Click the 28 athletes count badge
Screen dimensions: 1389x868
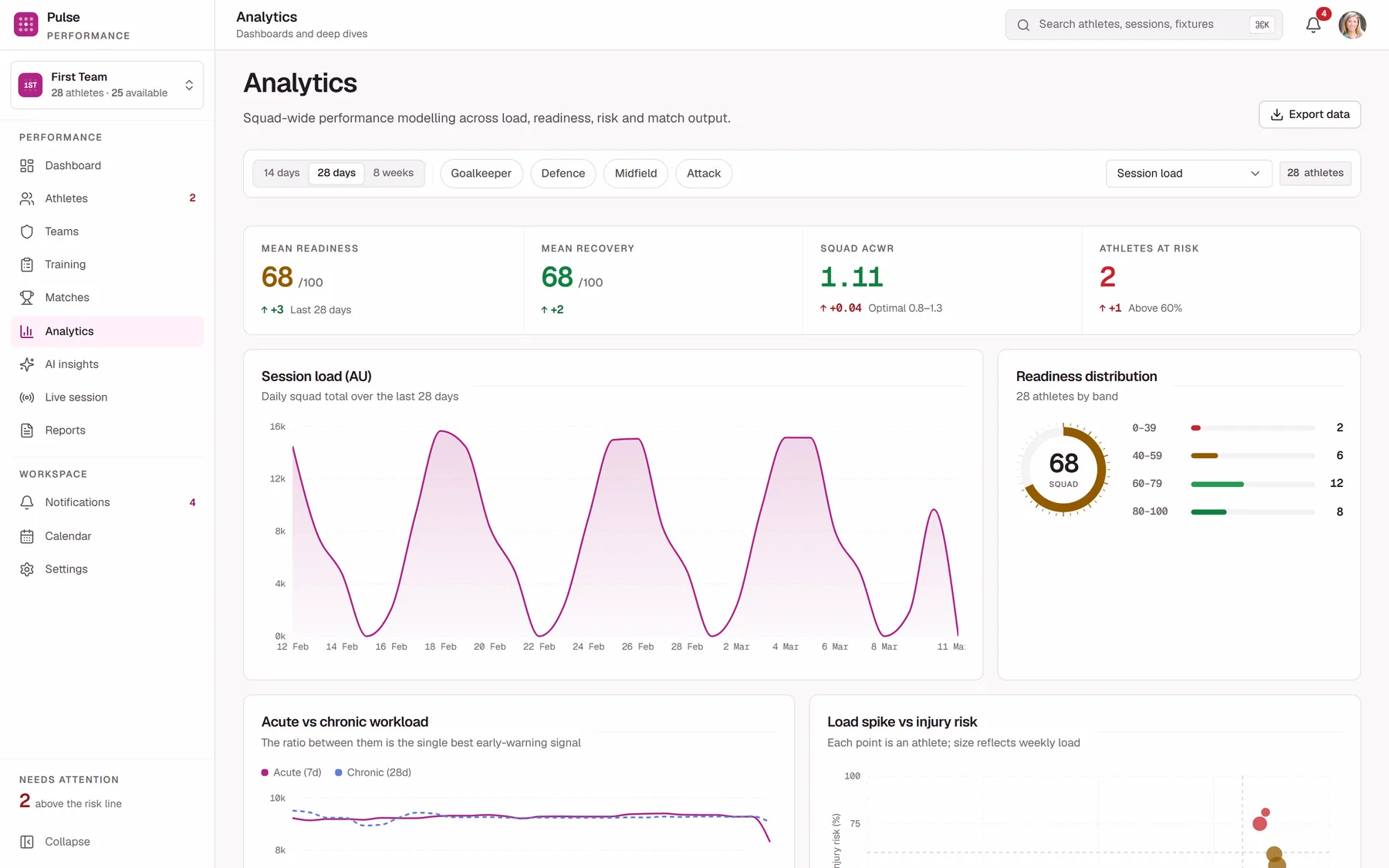pyautogui.click(x=1315, y=173)
